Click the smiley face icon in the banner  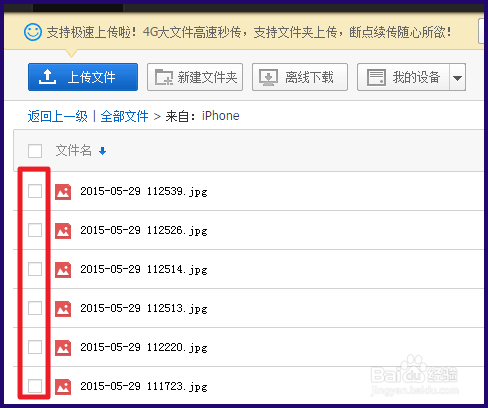tap(33, 32)
